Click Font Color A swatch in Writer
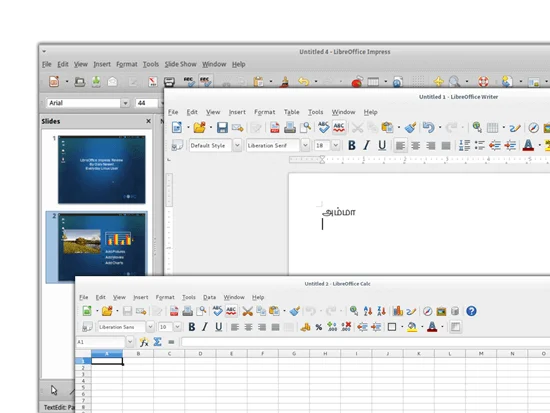 click(528, 145)
